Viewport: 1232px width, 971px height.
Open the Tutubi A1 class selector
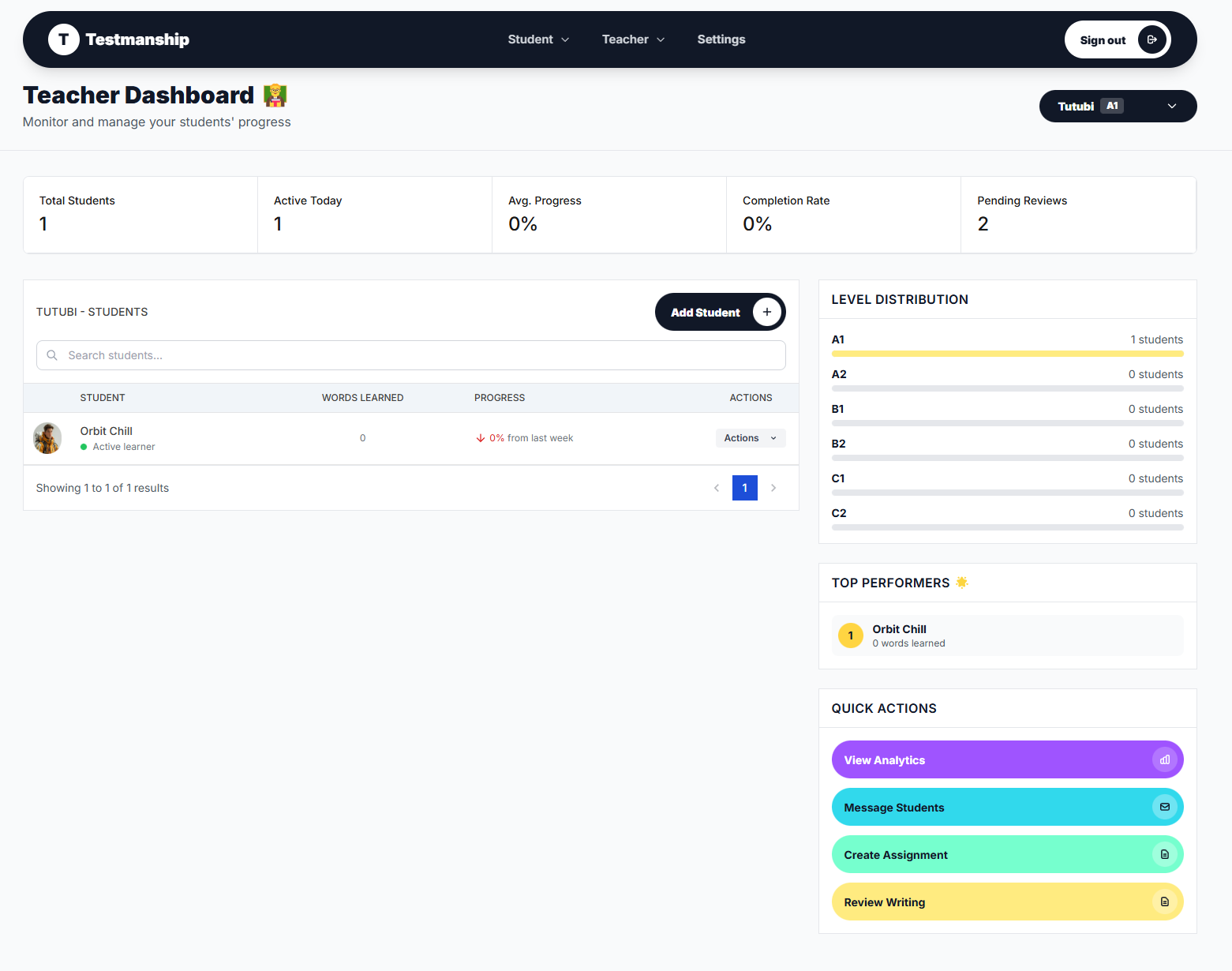click(x=1117, y=107)
